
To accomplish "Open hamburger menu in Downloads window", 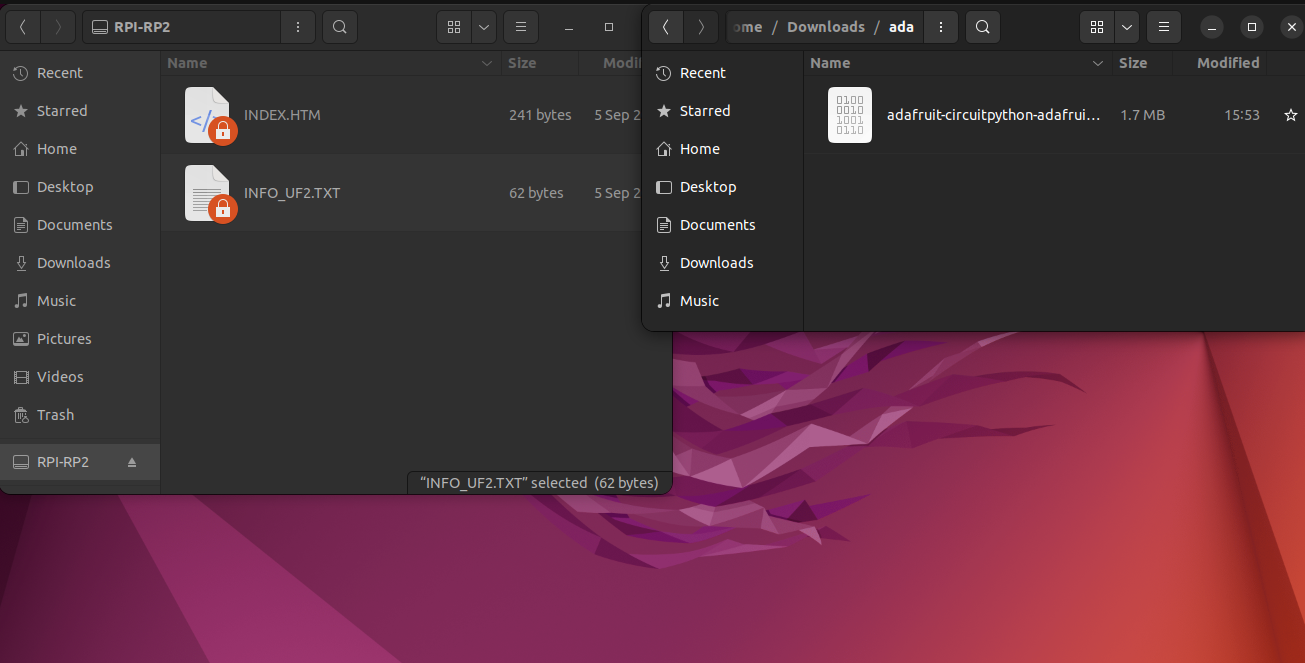I will click(1163, 27).
